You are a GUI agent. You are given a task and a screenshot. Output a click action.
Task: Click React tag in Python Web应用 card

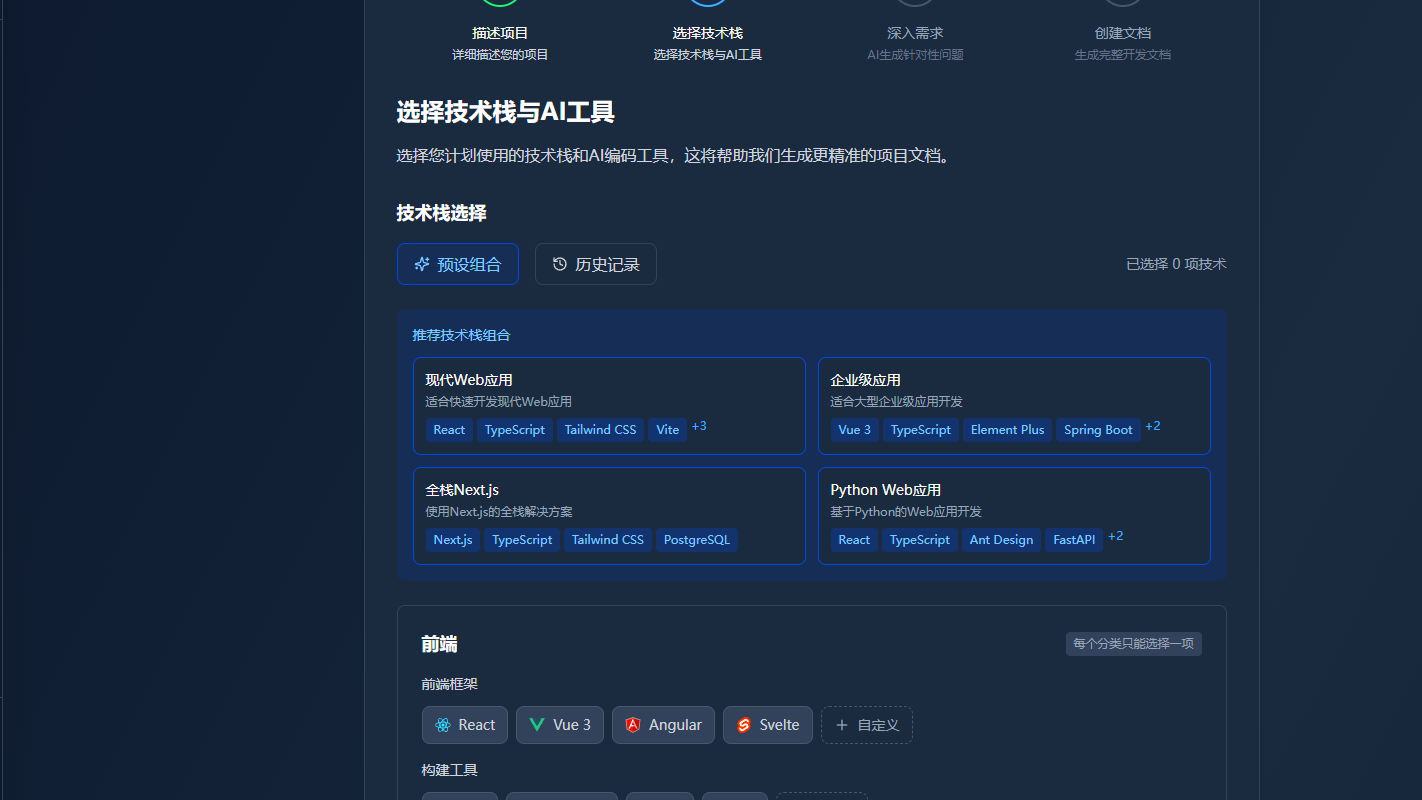pos(854,540)
